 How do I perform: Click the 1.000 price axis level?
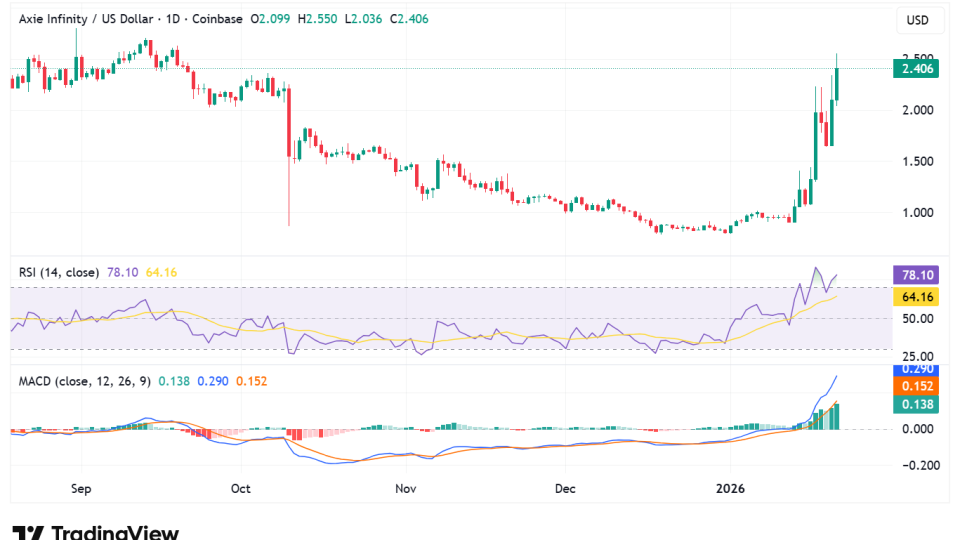(917, 213)
